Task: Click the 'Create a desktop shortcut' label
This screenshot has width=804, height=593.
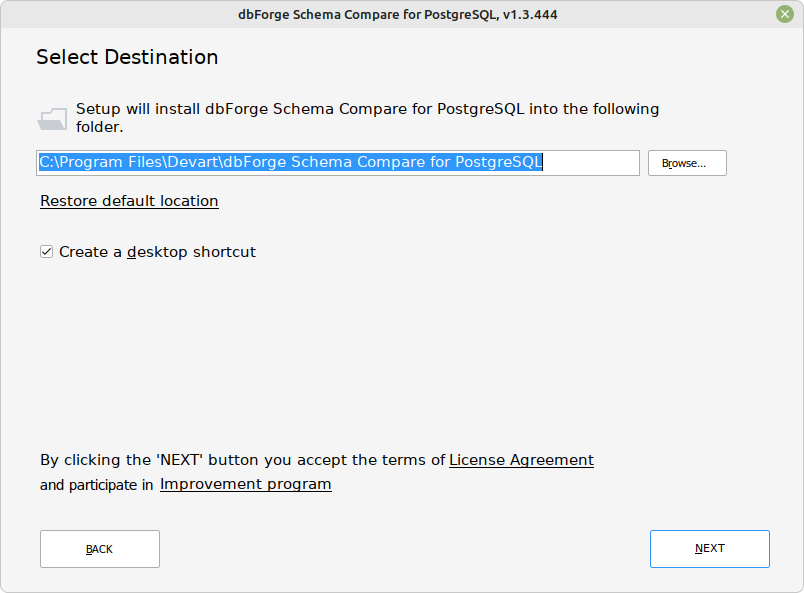Action: (x=157, y=252)
